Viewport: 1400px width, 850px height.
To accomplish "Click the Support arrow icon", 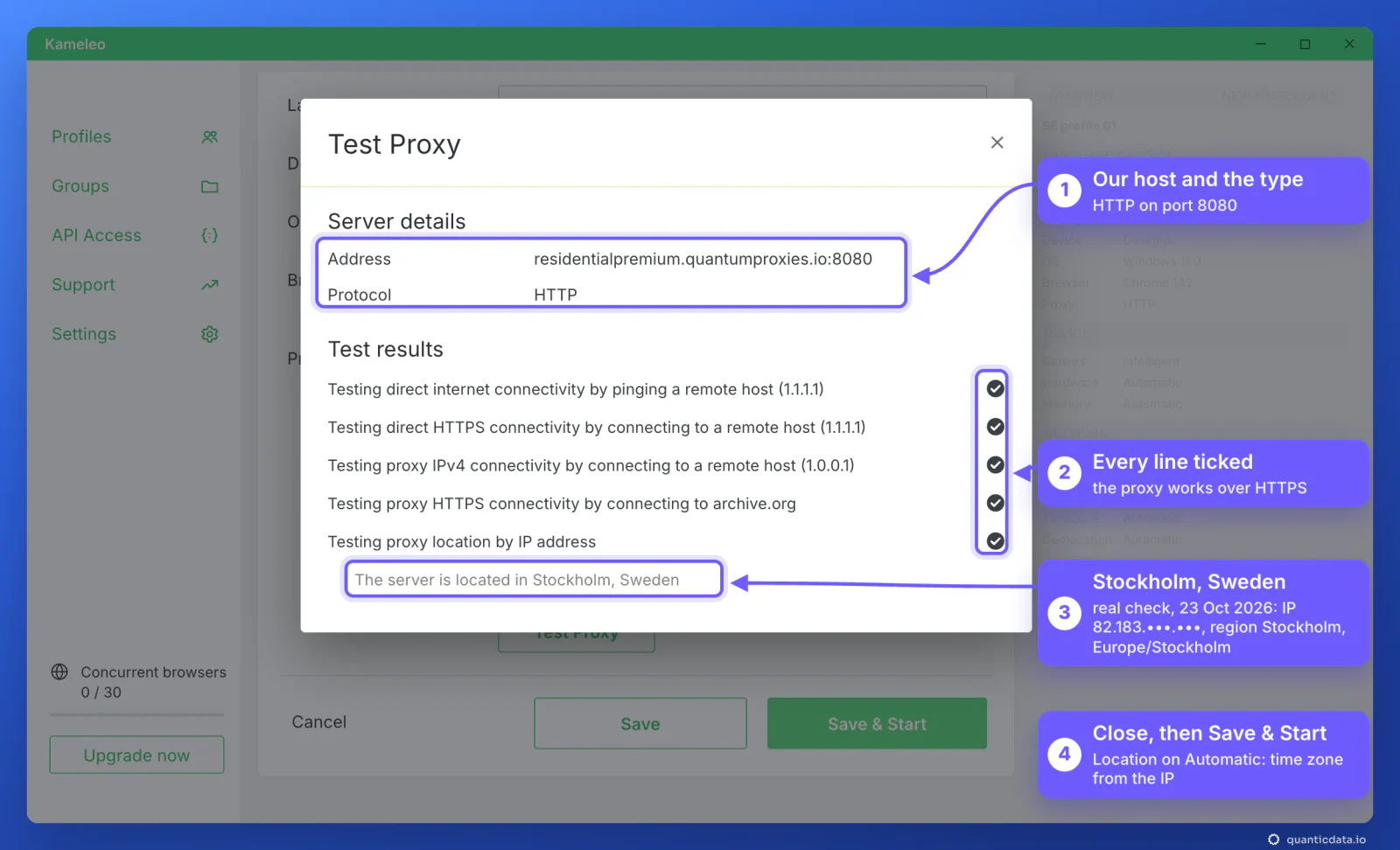I will (x=210, y=284).
